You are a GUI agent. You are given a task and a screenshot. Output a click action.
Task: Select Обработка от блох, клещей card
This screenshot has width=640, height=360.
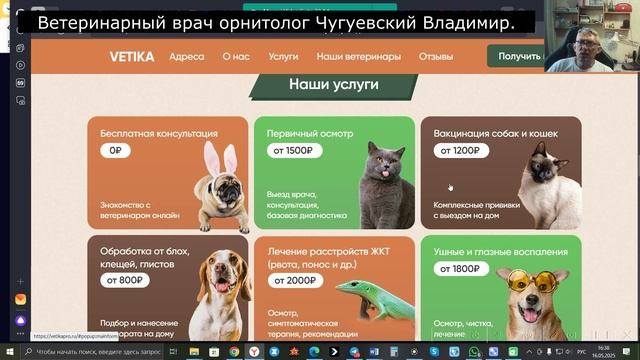click(x=168, y=288)
